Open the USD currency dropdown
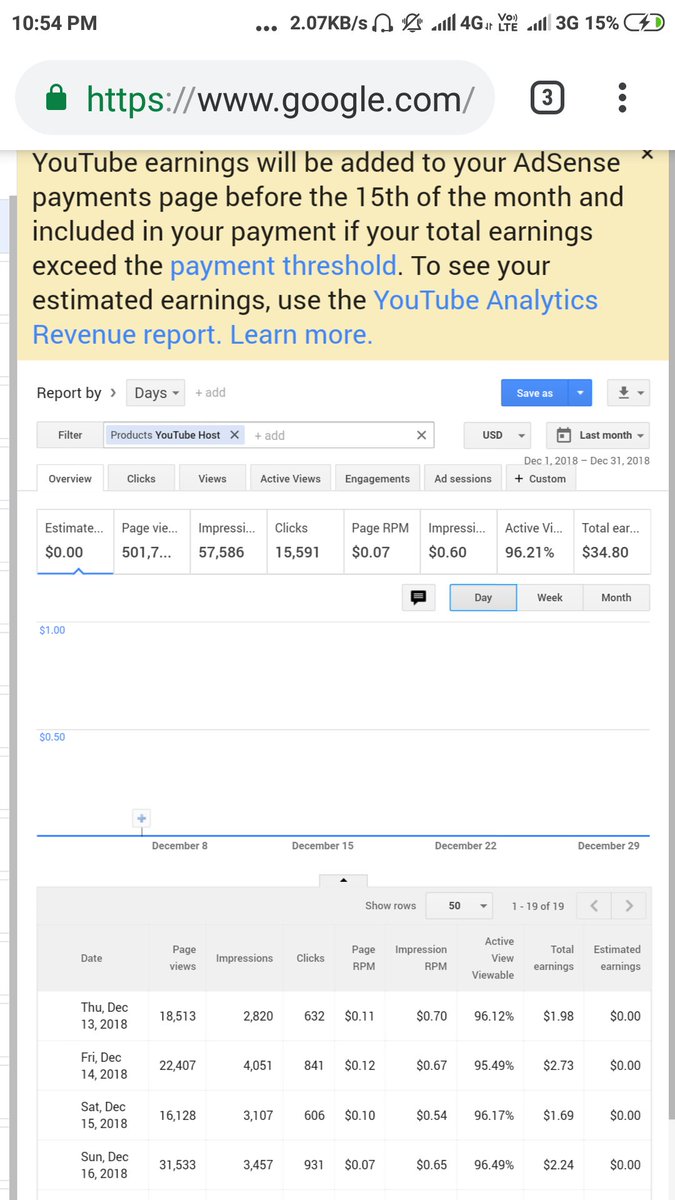This screenshot has width=675, height=1200. click(x=497, y=435)
